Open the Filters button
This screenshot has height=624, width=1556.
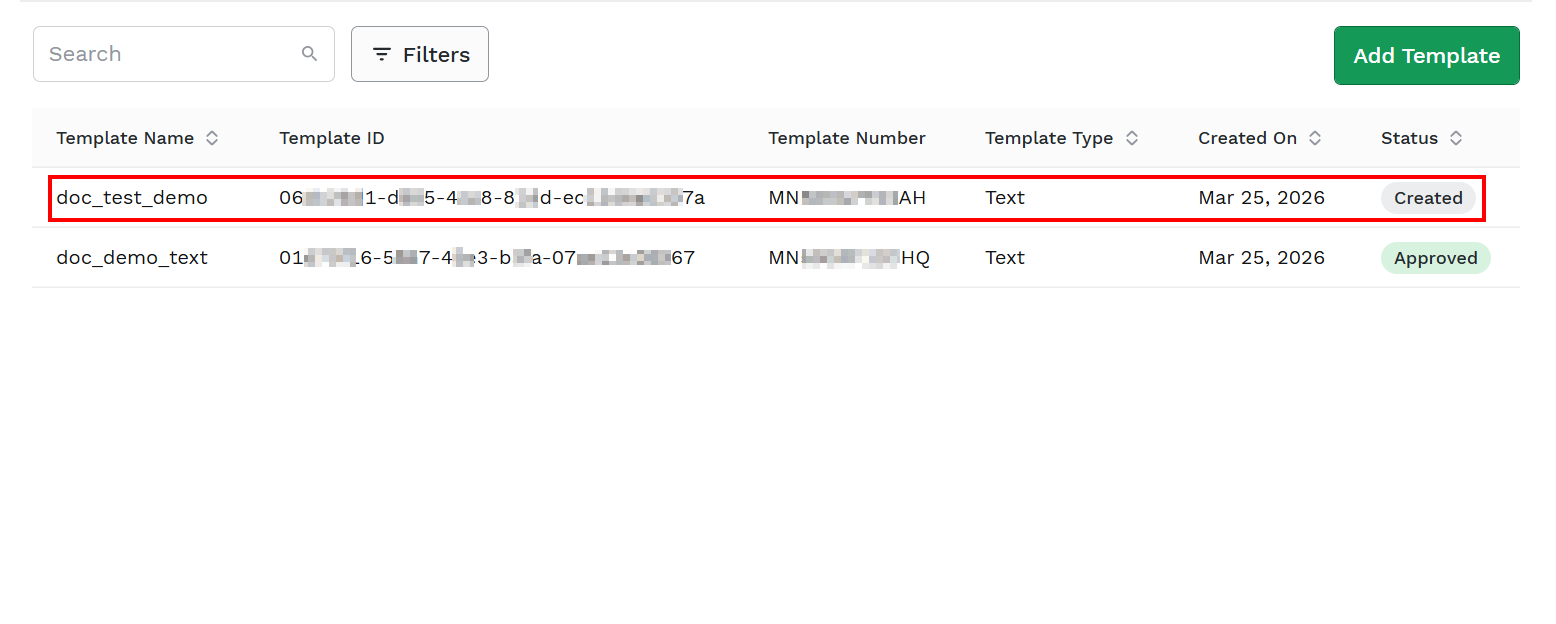(x=420, y=54)
